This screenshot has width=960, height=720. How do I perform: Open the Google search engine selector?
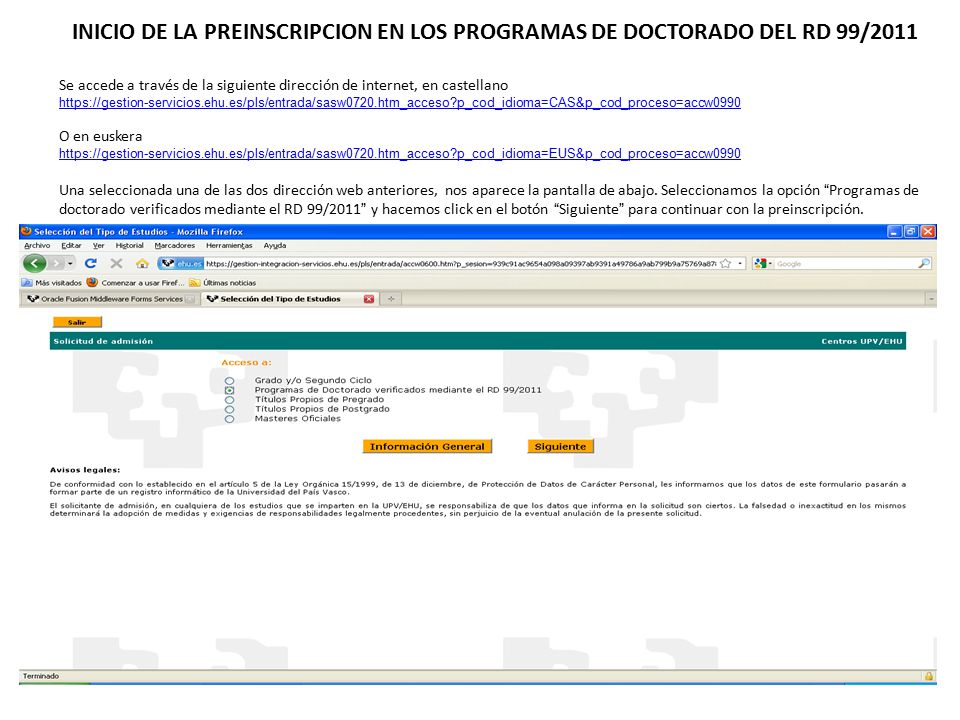763,263
